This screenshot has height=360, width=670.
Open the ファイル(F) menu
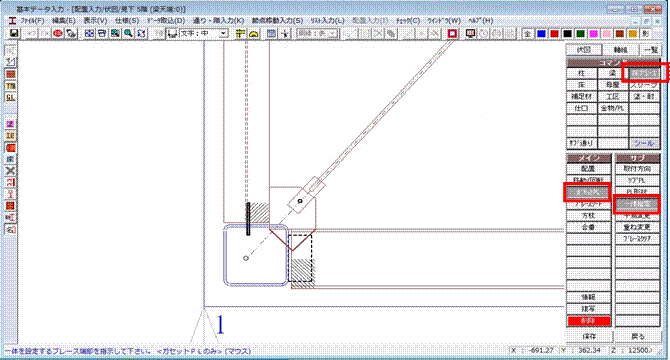coord(32,20)
